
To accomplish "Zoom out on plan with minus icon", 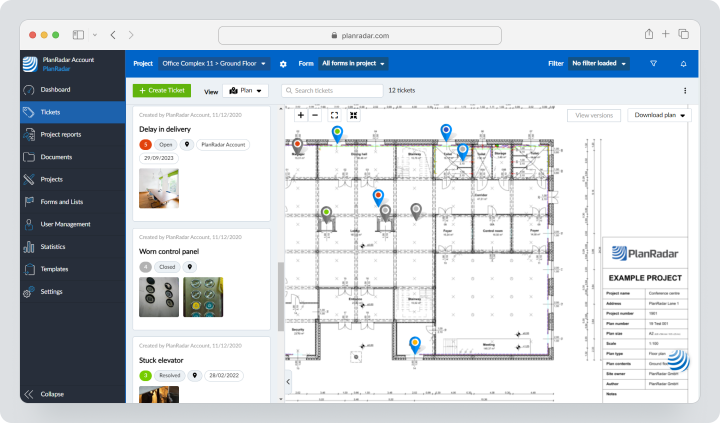I will [315, 115].
